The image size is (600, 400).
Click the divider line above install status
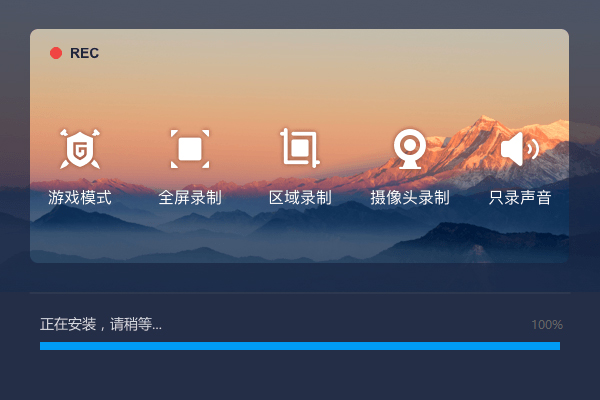(300, 293)
